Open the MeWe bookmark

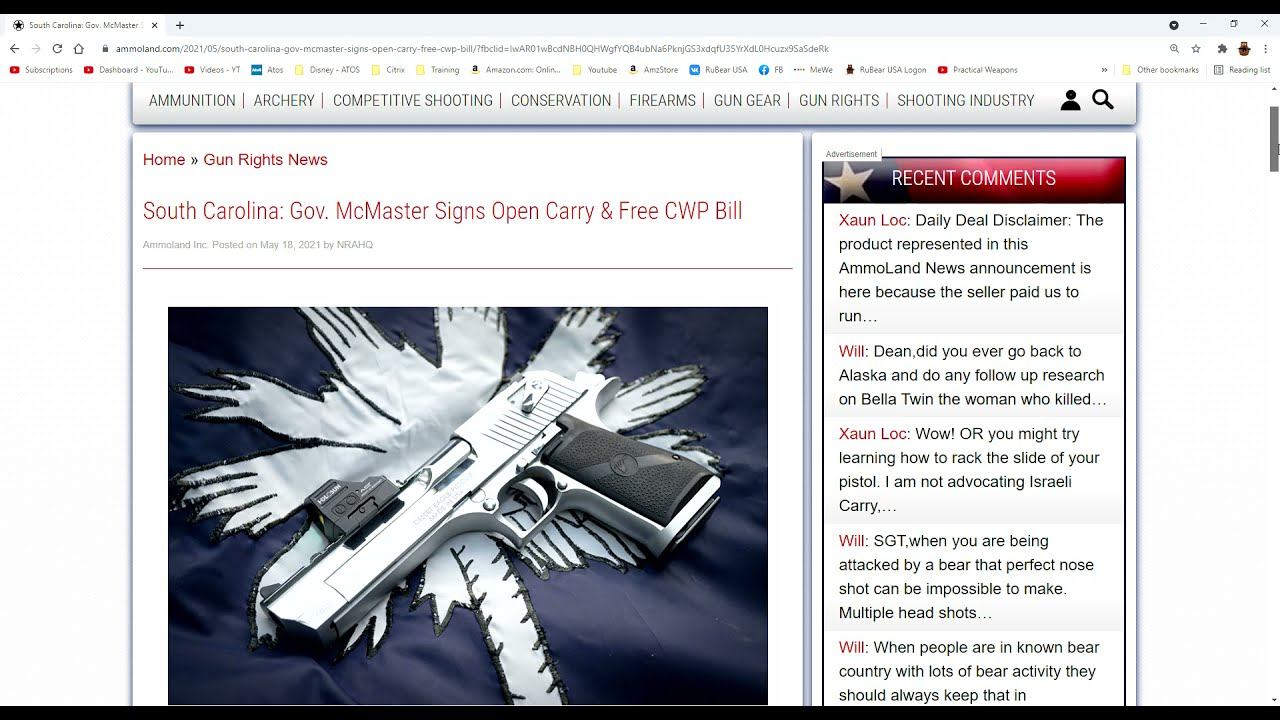tap(814, 70)
